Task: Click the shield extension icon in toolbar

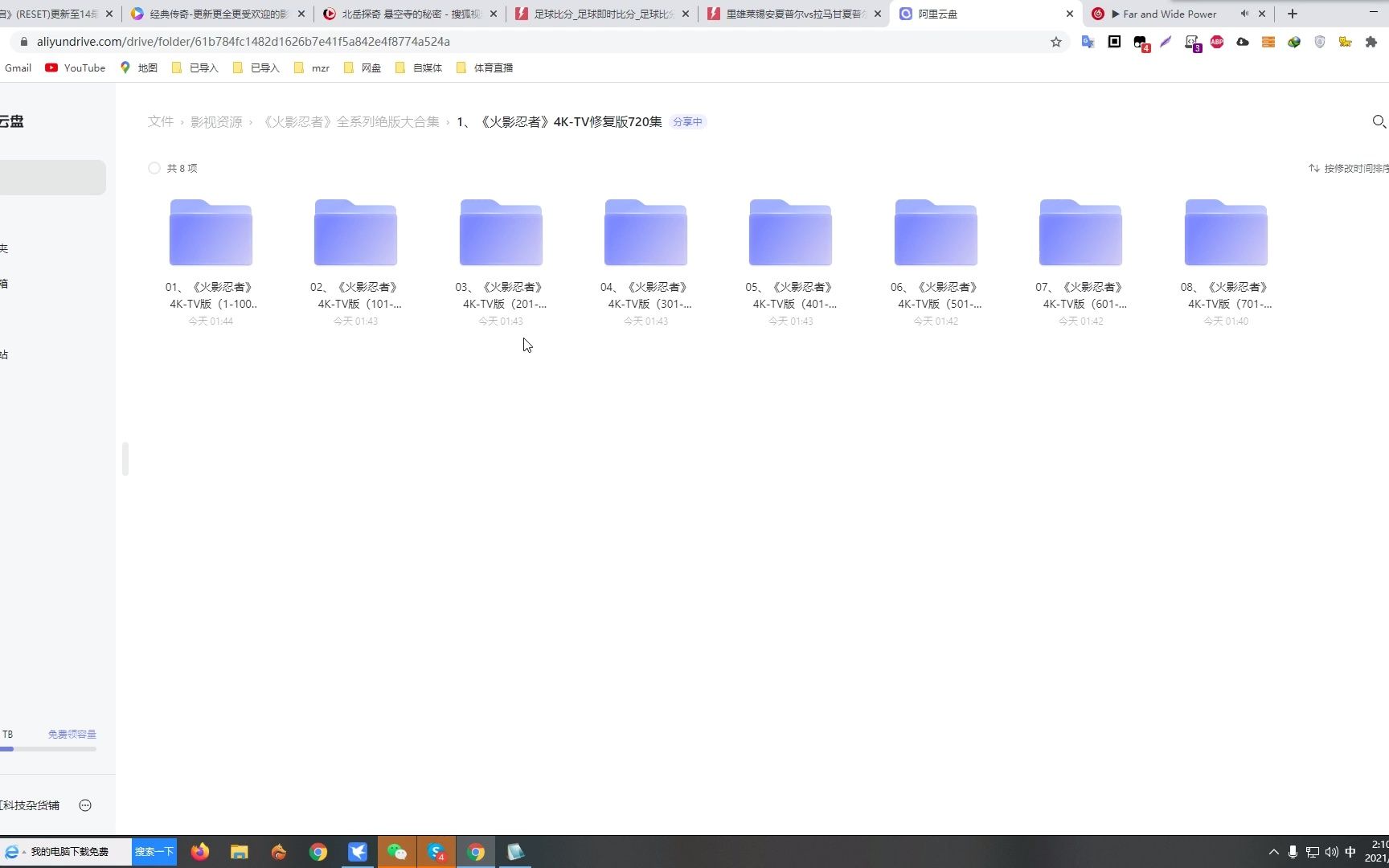Action: [1320, 42]
